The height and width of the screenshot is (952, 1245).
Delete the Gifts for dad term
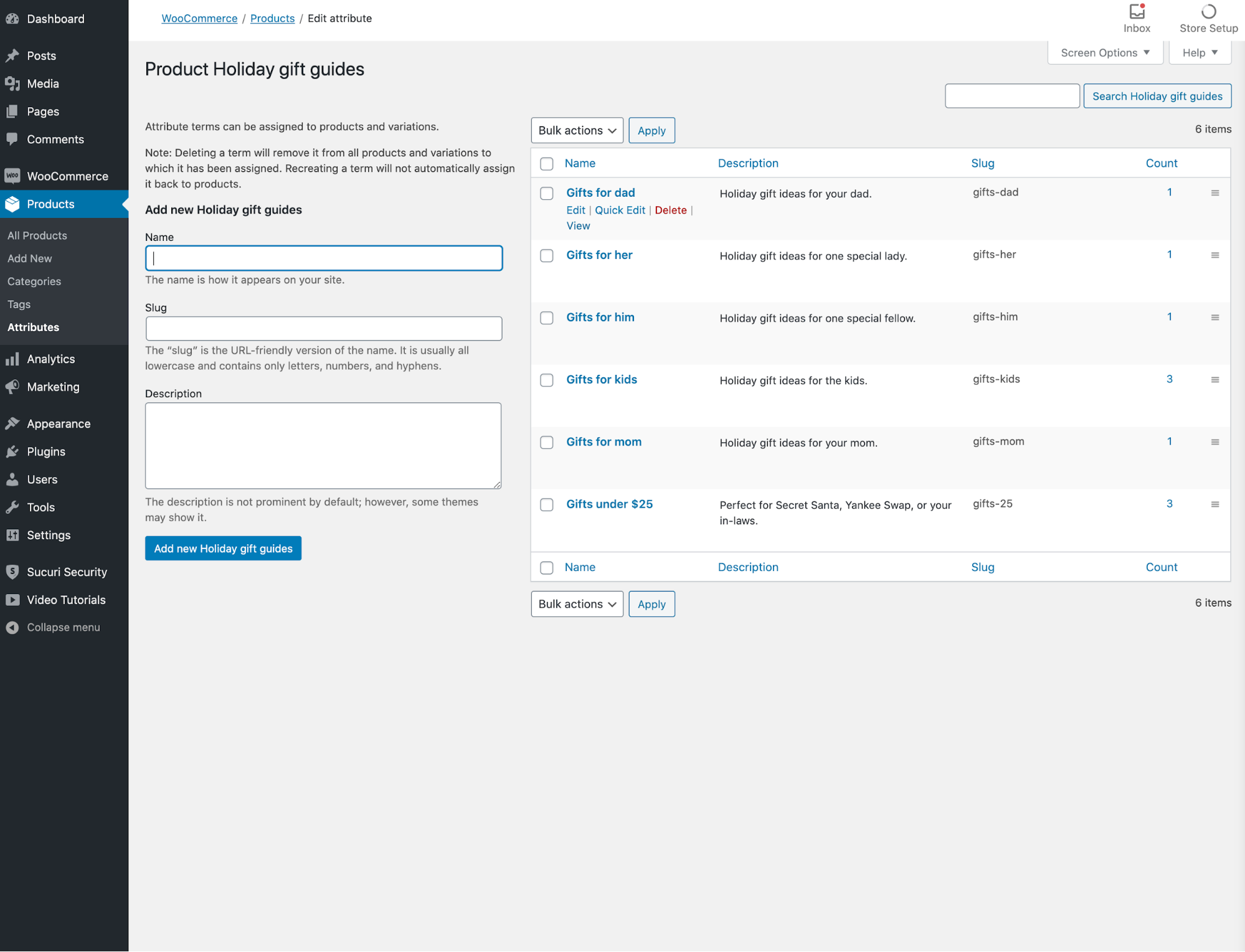pyautogui.click(x=670, y=210)
